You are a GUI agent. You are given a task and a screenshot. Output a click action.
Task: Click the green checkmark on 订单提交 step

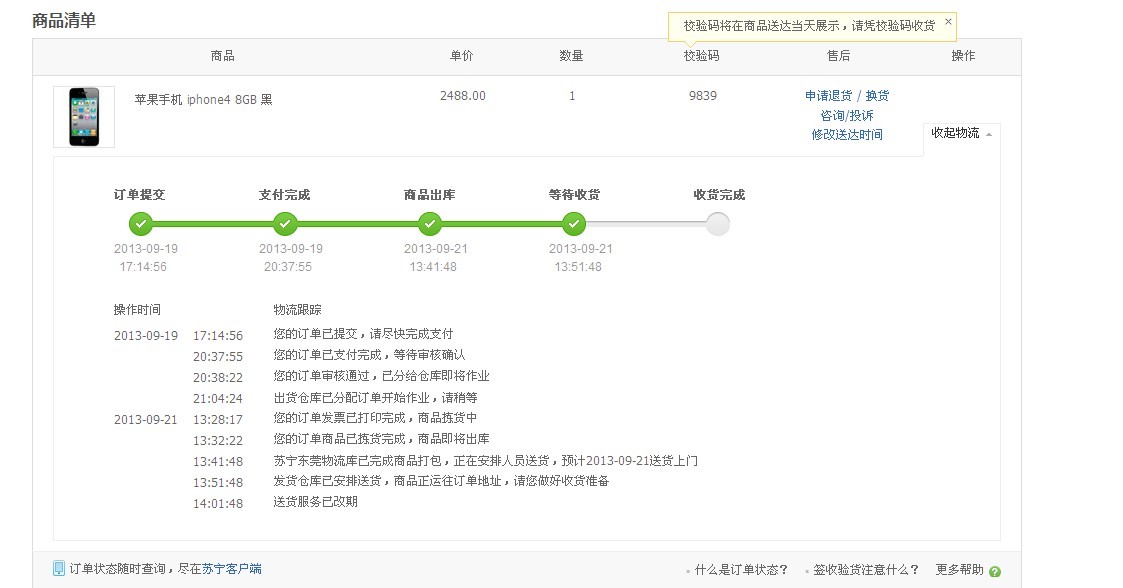pos(141,224)
